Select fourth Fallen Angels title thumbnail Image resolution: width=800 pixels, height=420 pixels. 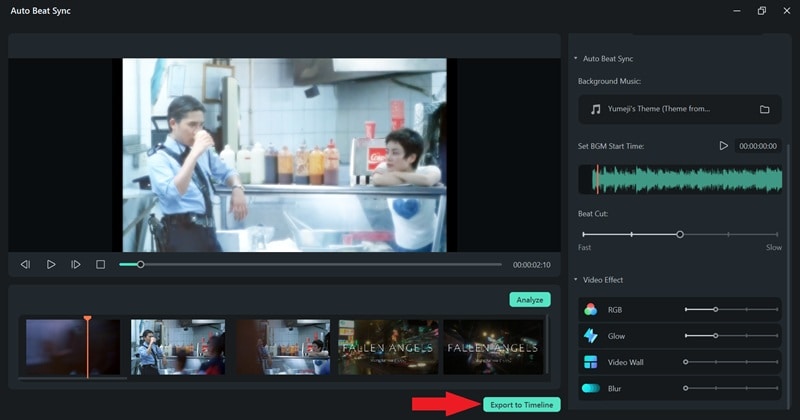(x=388, y=347)
